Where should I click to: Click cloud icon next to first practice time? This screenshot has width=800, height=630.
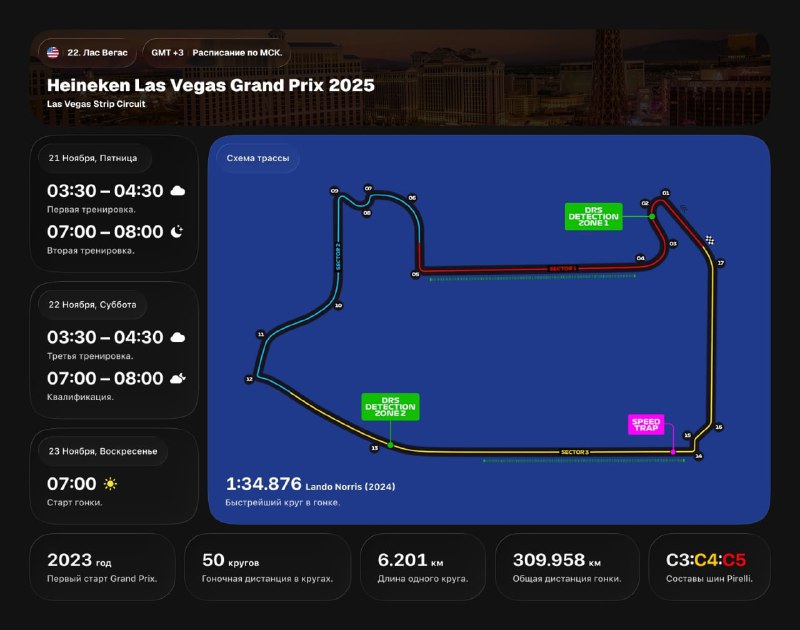pyautogui.click(x=178, y=191)
